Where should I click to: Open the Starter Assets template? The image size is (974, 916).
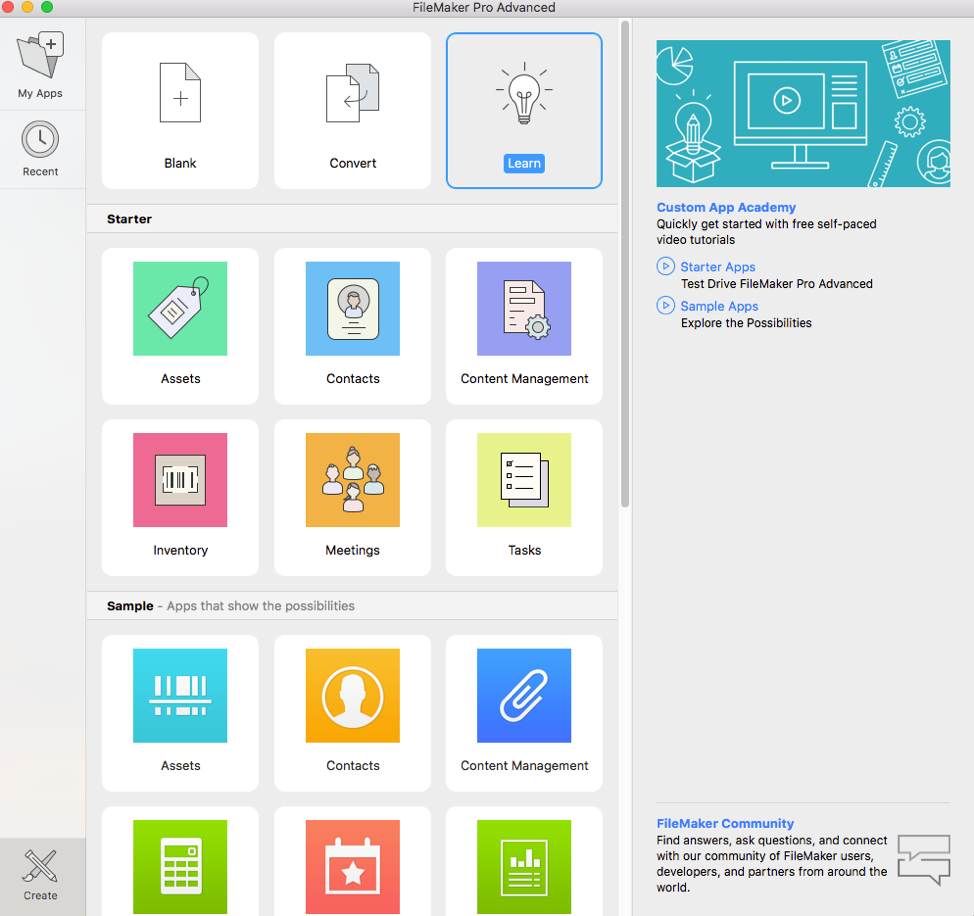click(180, 325)
